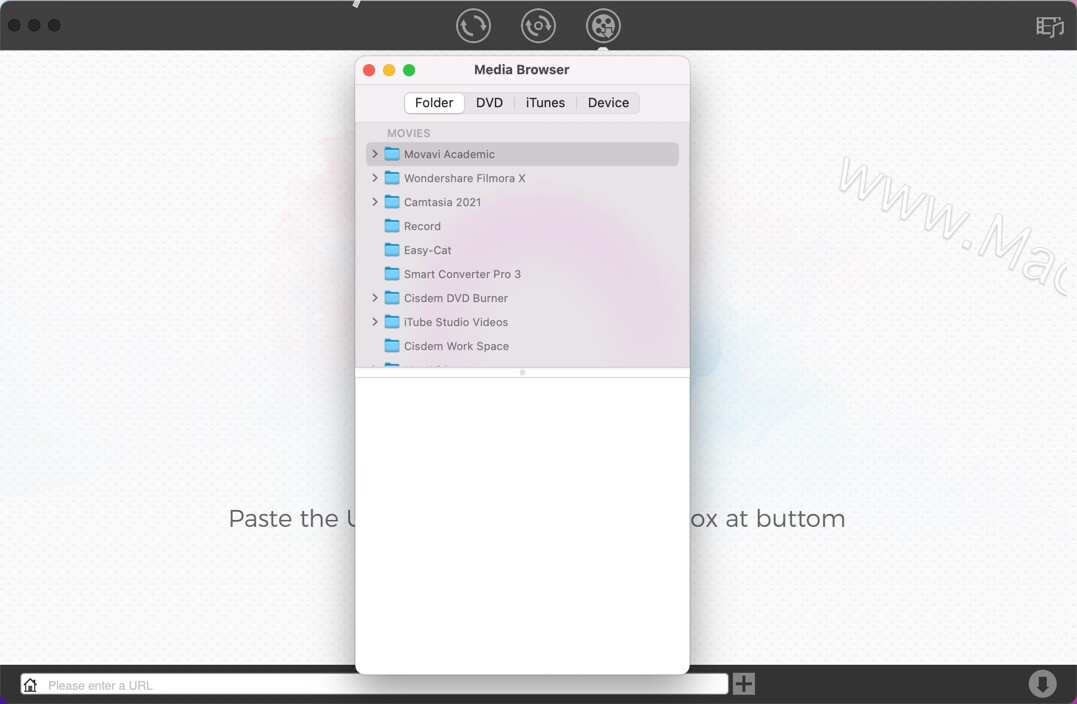Minimize the Media Browser window
This screenshot has height=704, width=1077.
pos(389,70)
